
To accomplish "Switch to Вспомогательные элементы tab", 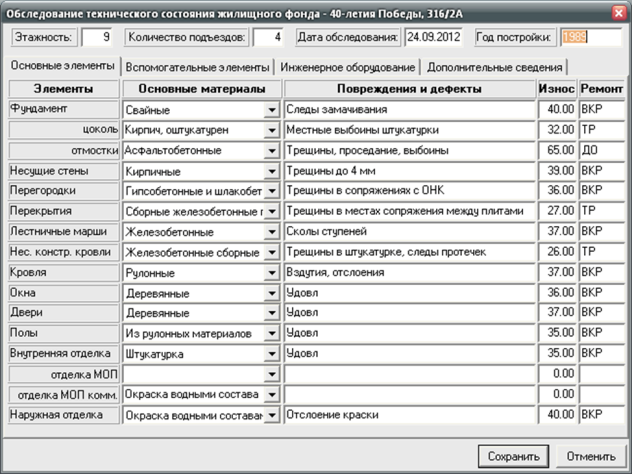I will [197, 67].
